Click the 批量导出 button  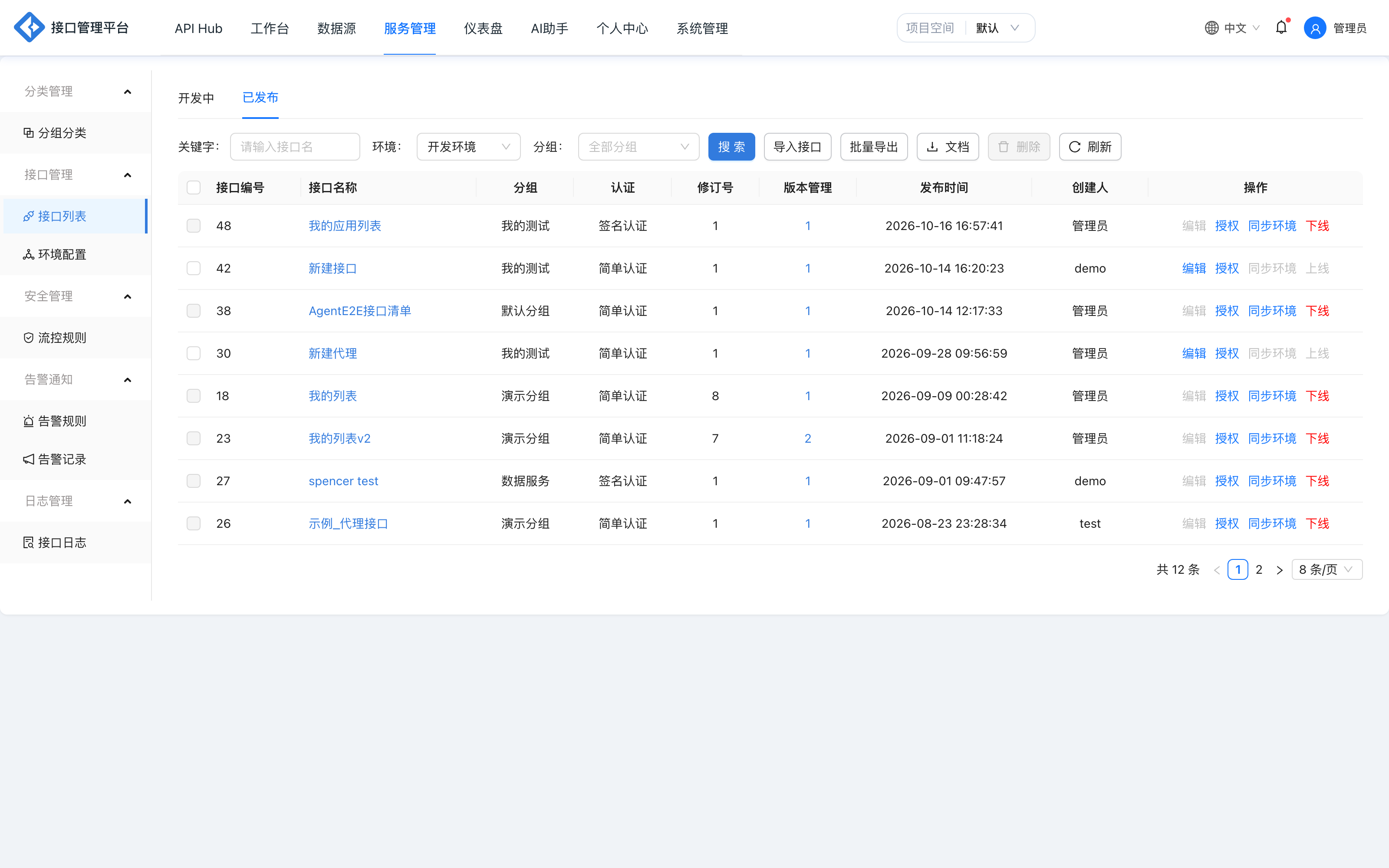[874, 147]
